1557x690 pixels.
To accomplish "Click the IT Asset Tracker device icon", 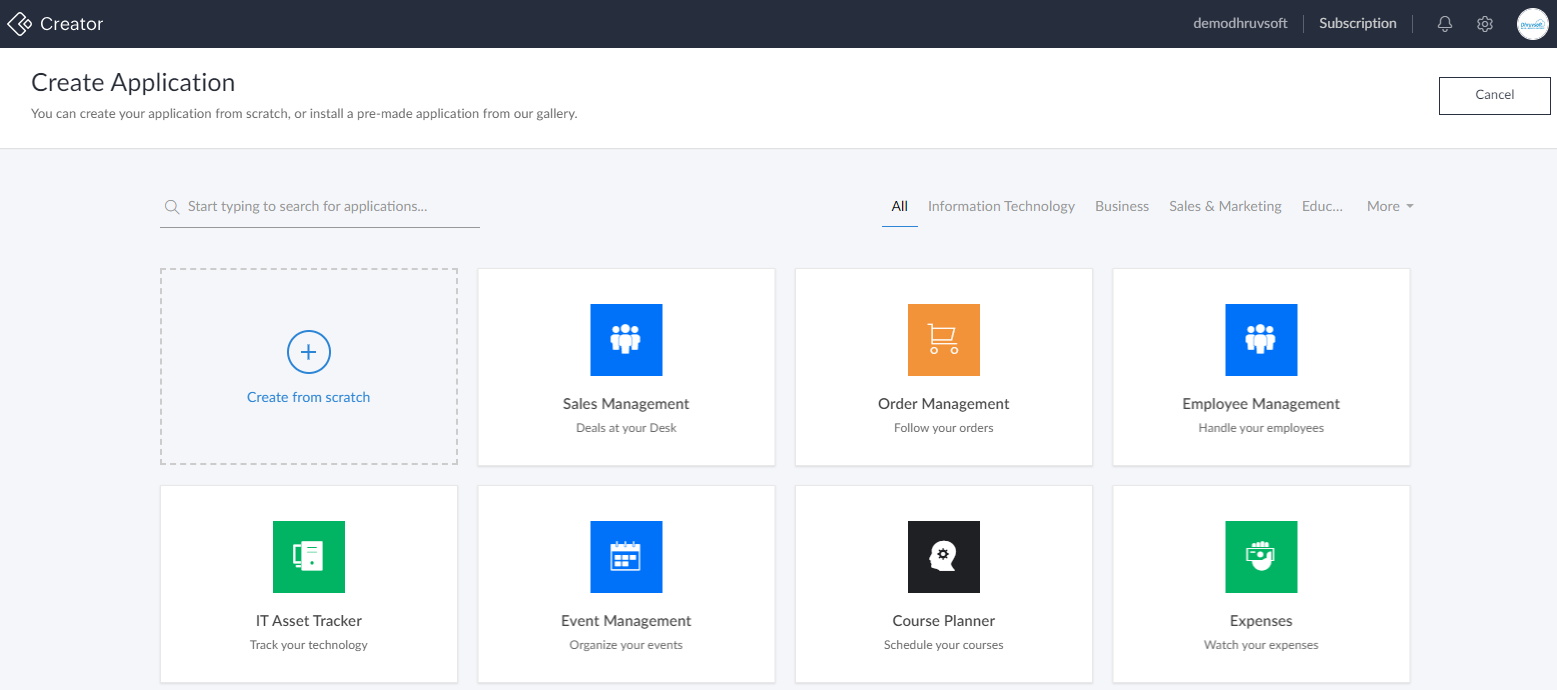I will pyautogui.click(x=308, y=557).
